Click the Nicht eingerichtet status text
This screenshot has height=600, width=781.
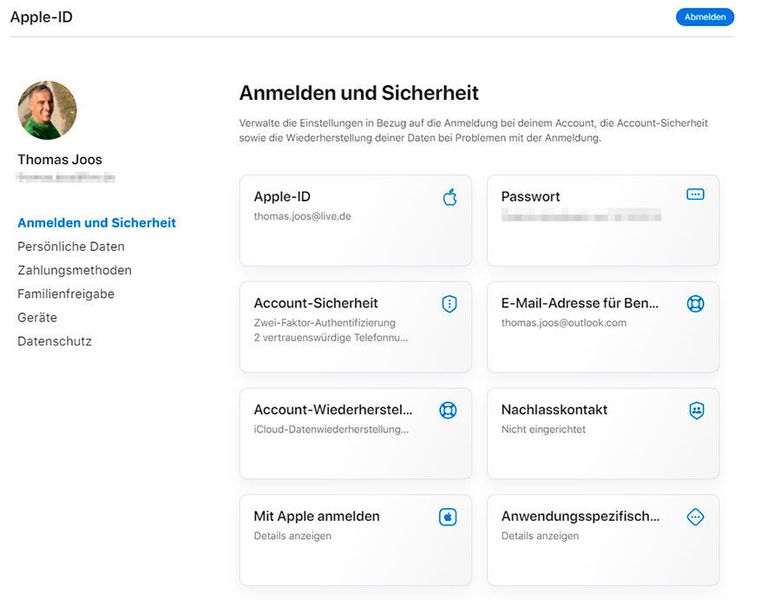click(543, 430)
